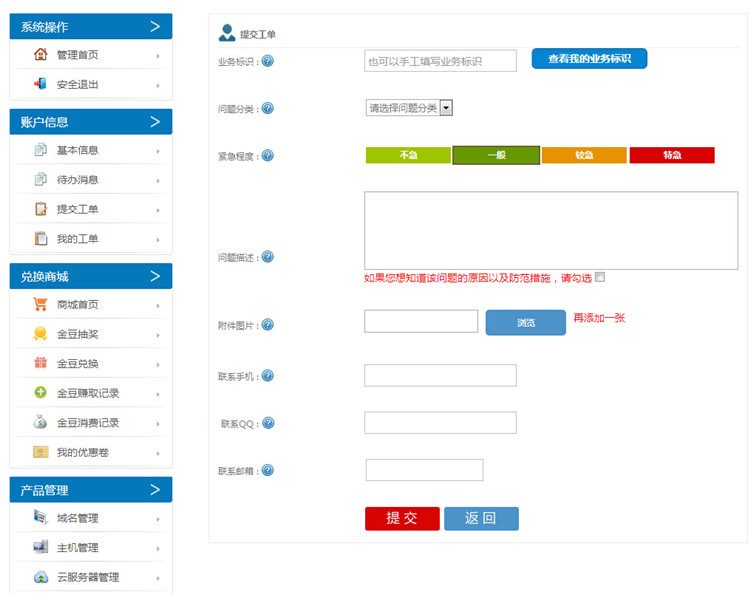This screenshot has height=594, width=750.
Task: Choose the light green 不急 urgency level
Action: tap(408, 155)
